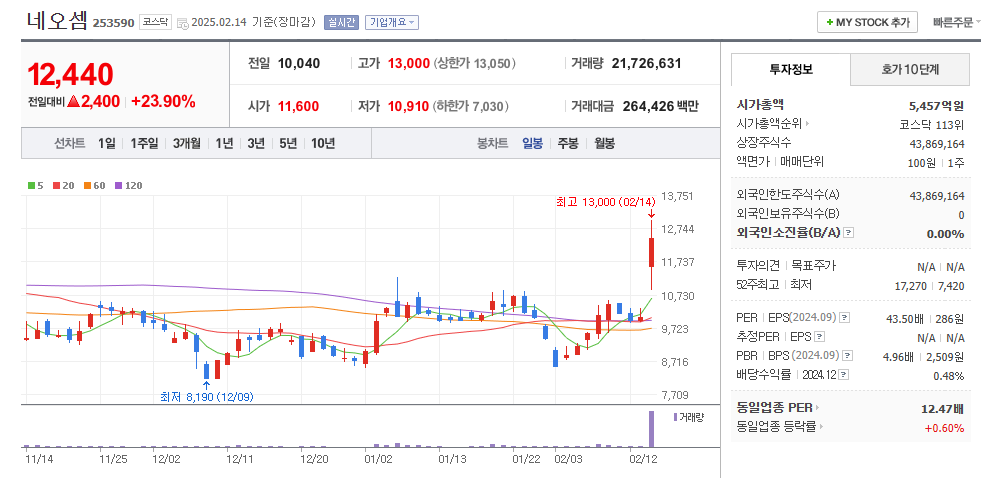Select the 1년 line chart period

pyautogui.click(x=223, y=144)
